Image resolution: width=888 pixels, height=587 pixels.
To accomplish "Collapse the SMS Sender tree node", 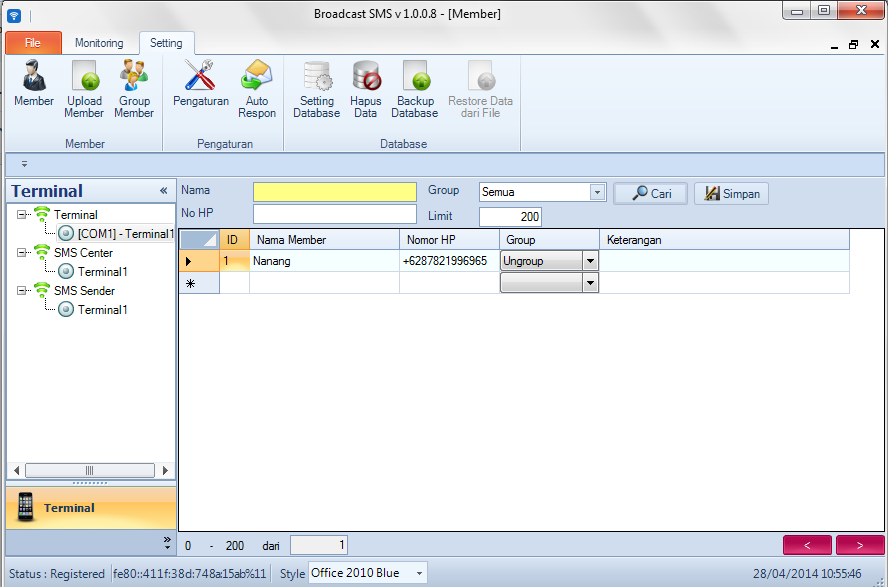I will [22, 290].
